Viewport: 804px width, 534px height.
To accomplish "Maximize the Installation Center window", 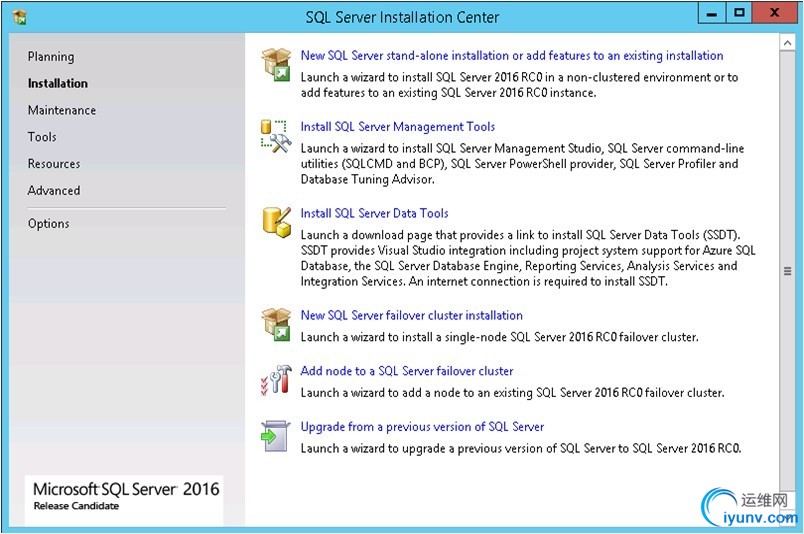I will (739, 13).
